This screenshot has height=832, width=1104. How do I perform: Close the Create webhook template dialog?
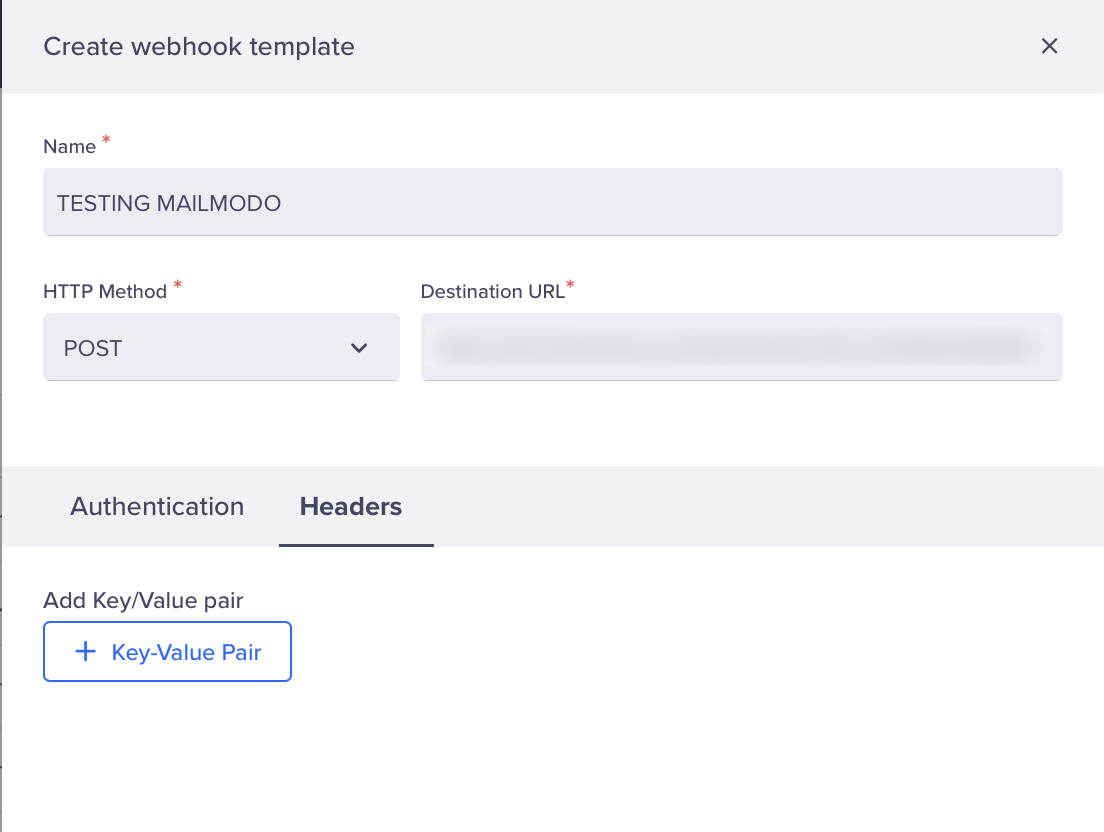coord(1049,46)
